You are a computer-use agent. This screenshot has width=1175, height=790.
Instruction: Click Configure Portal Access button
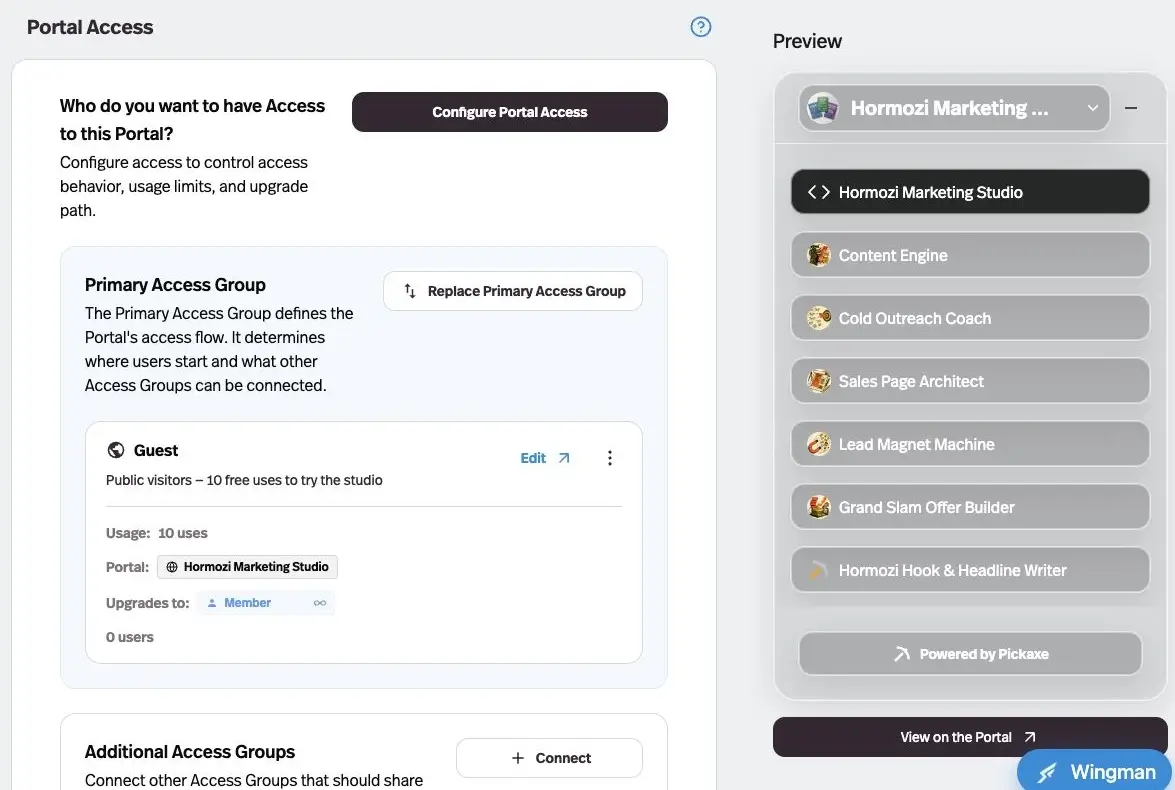(510, 112)
